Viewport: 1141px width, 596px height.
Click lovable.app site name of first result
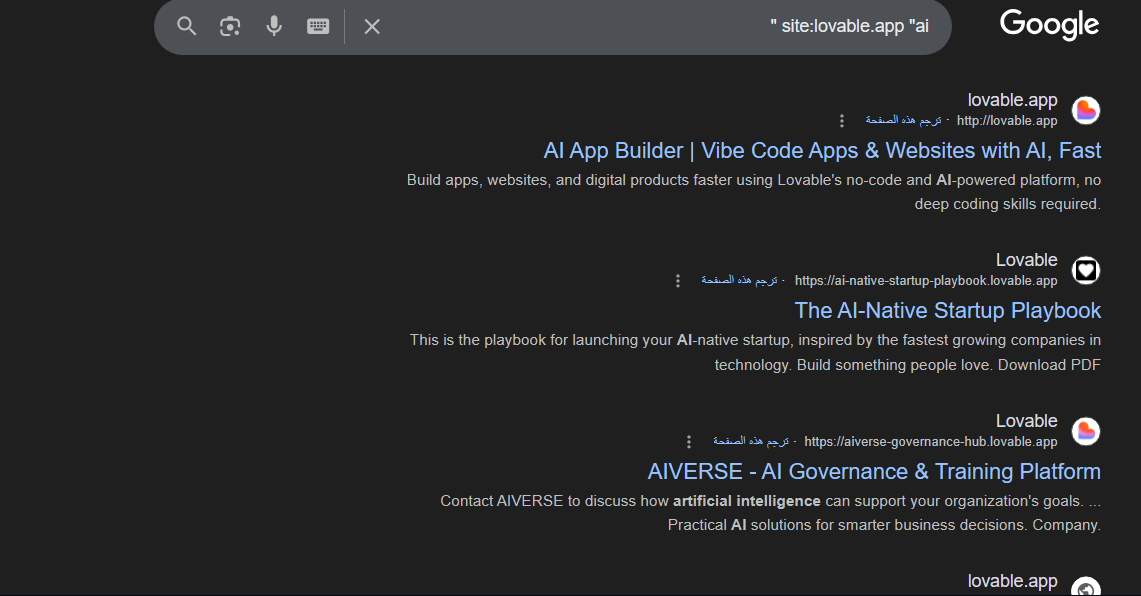click(x=1012, y=100)
